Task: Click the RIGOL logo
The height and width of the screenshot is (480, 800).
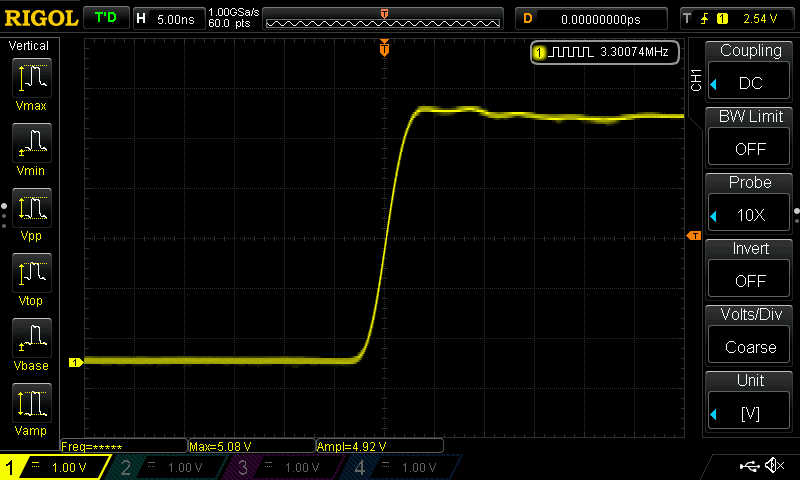Action: pyautogui.click(x=40, y=18)
